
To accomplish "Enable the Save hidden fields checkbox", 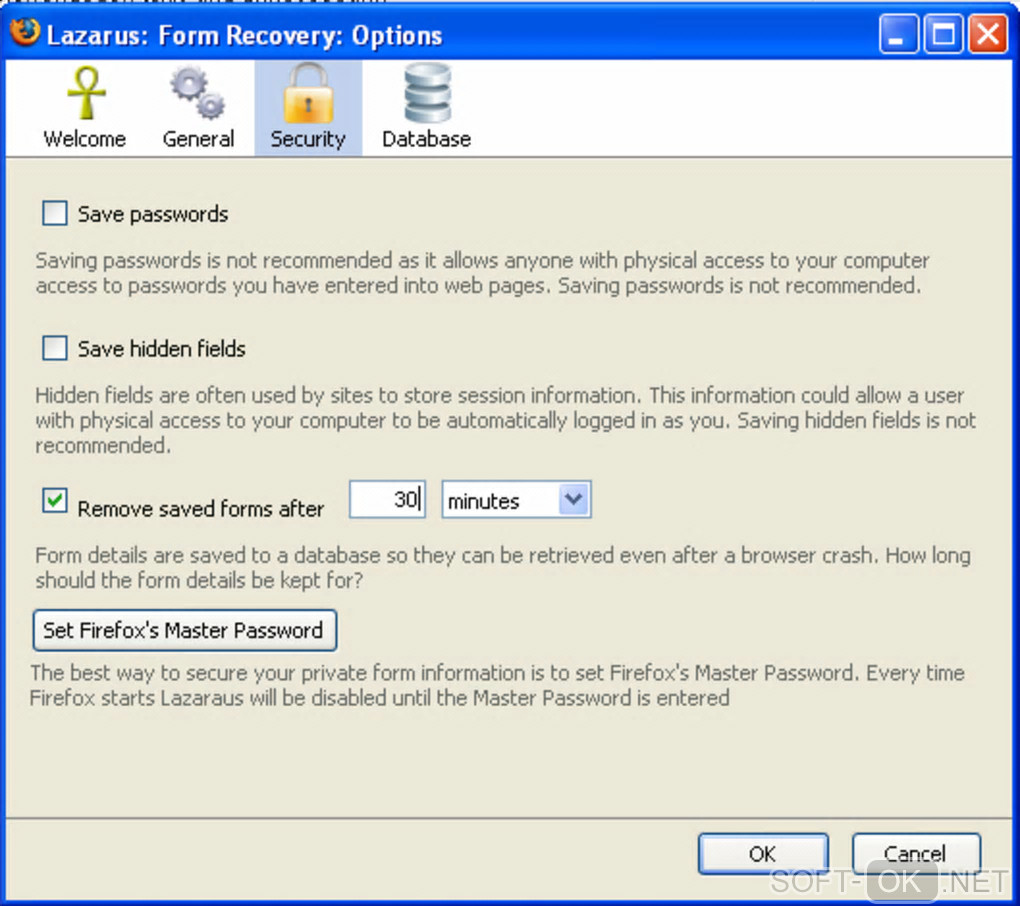I will pyautogui.click(x=55, y=347).
